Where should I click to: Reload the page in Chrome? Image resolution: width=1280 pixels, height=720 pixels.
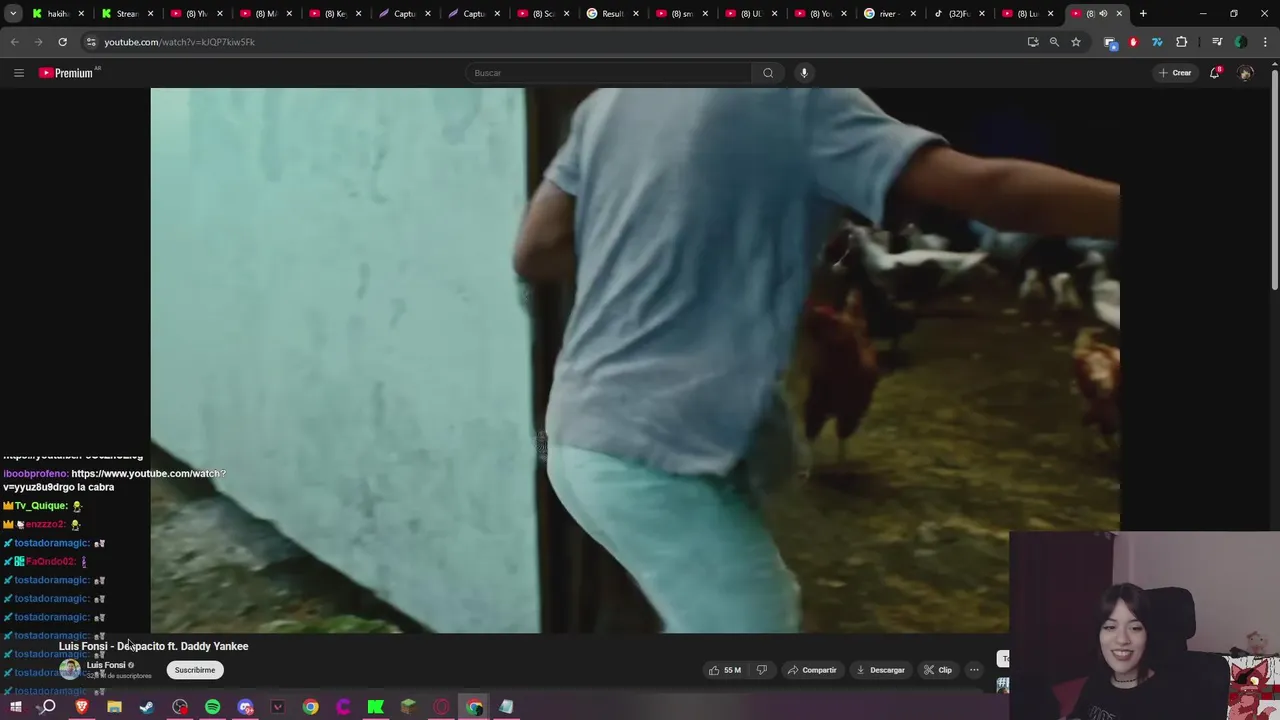tap(62, 42)
